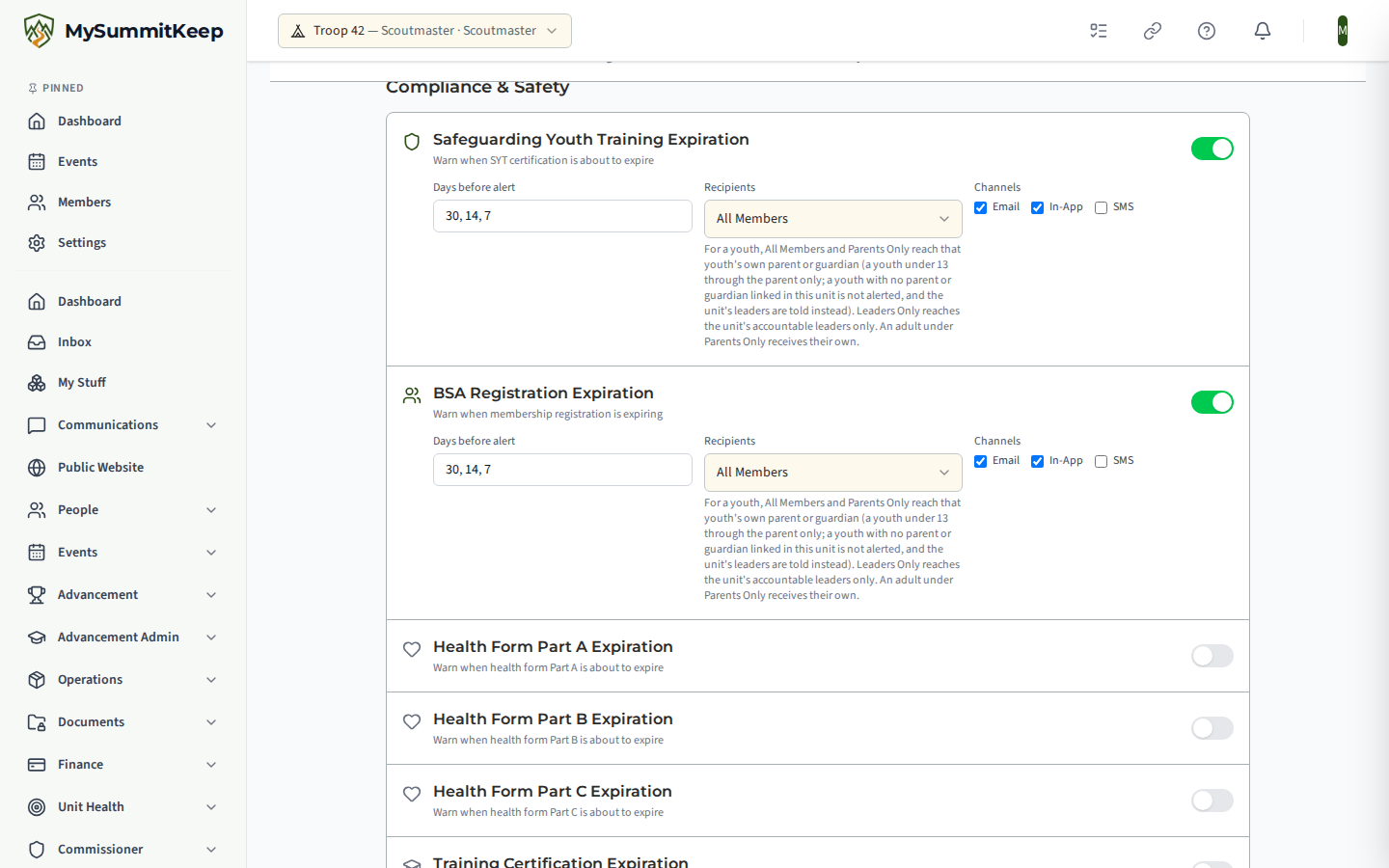Image resolution: width=1389 pixels, height=868 pixels.
Task: Click the link icon in the top bar
Action: (1153, 31)
